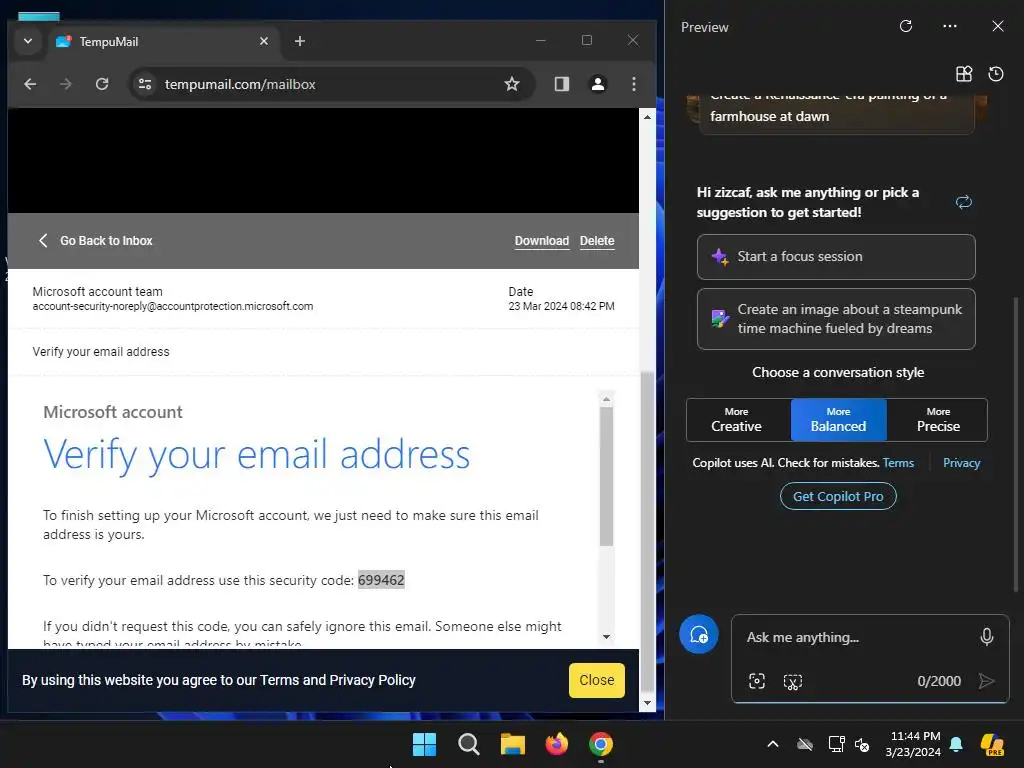Click the muted volume tray icon
1024x768 pixels.
click(x=862, y=744)
